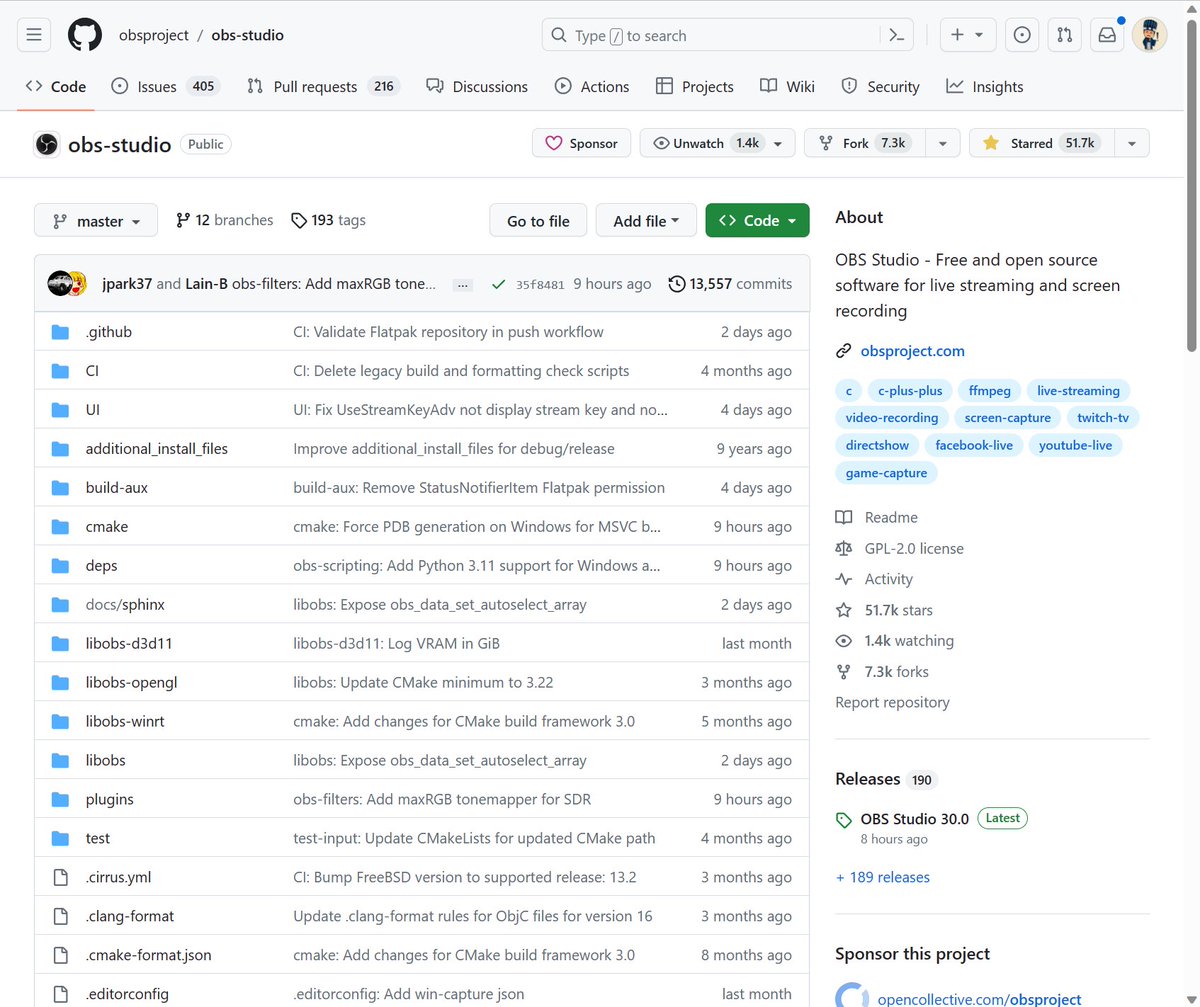Open the green Code dropdown
The image size is (1200, 1007).
pos(757,221)
